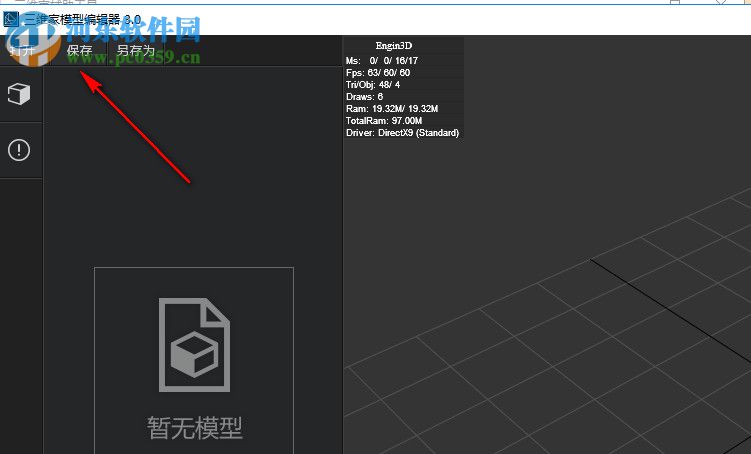Click the Fps: 63/ 60/ 60 readout
The width and height of the screenshot is (751, 454).
click(378, 73)
